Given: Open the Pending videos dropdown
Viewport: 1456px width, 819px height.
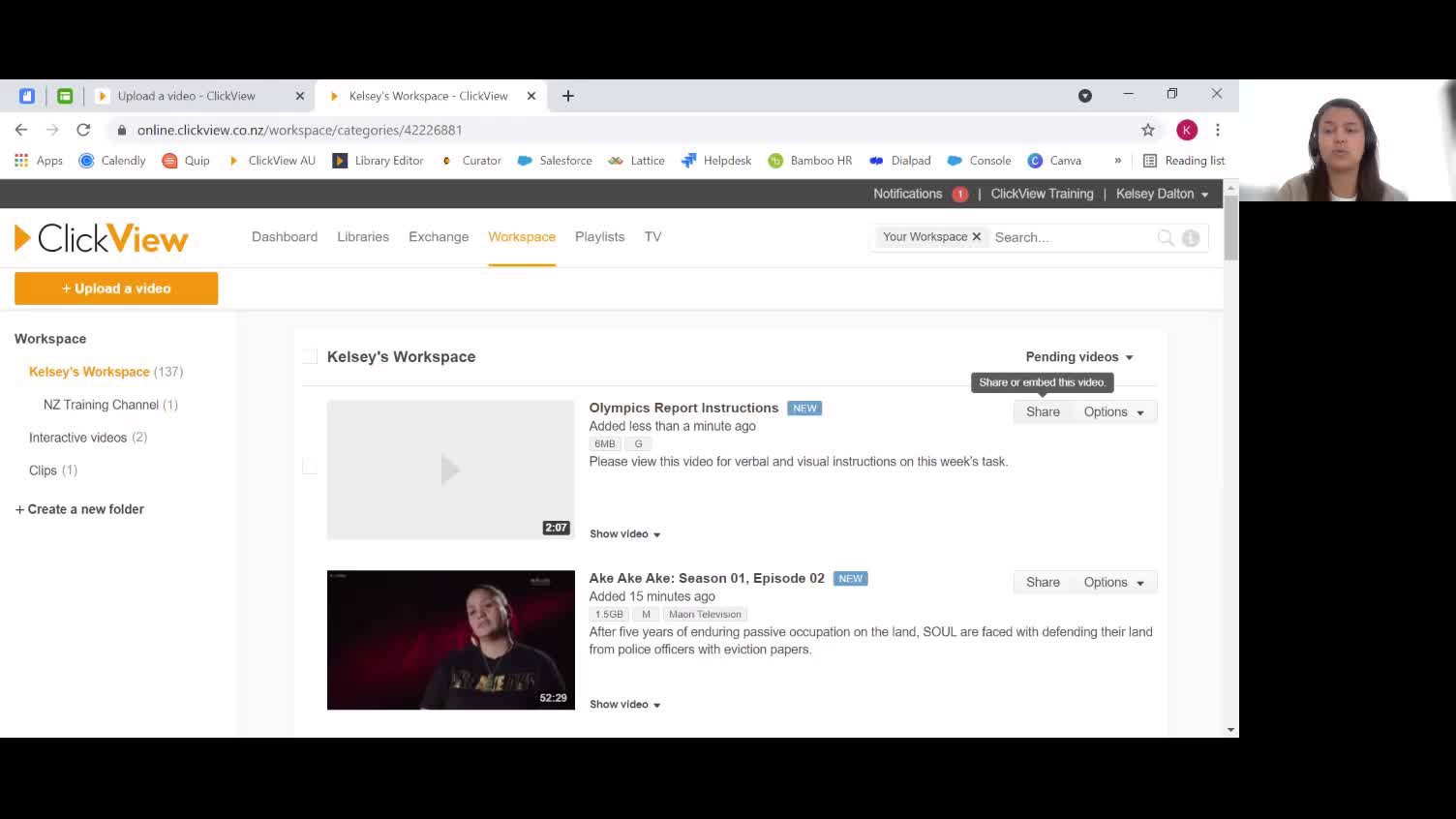Looking at the screenshot, I should point(1078,356).
